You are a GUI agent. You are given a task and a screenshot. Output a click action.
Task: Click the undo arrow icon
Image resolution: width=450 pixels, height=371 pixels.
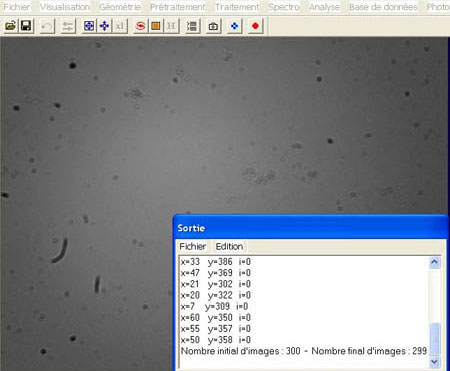point(47,26)
